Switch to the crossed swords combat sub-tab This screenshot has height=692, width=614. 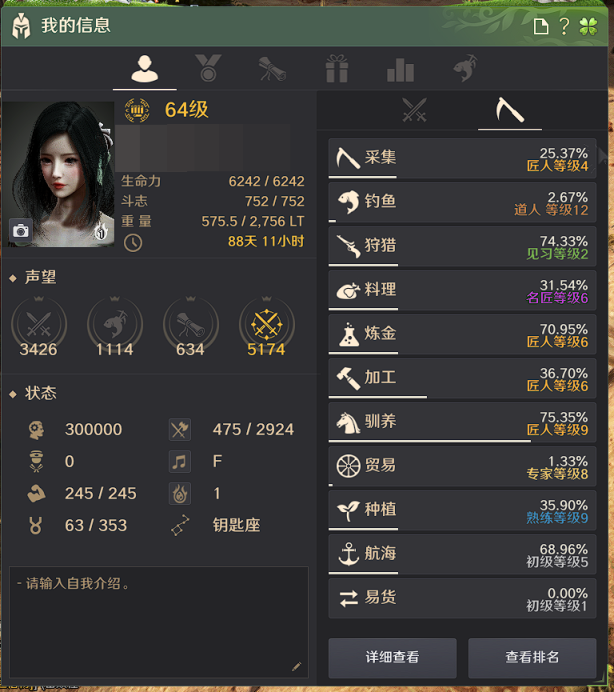414,110
